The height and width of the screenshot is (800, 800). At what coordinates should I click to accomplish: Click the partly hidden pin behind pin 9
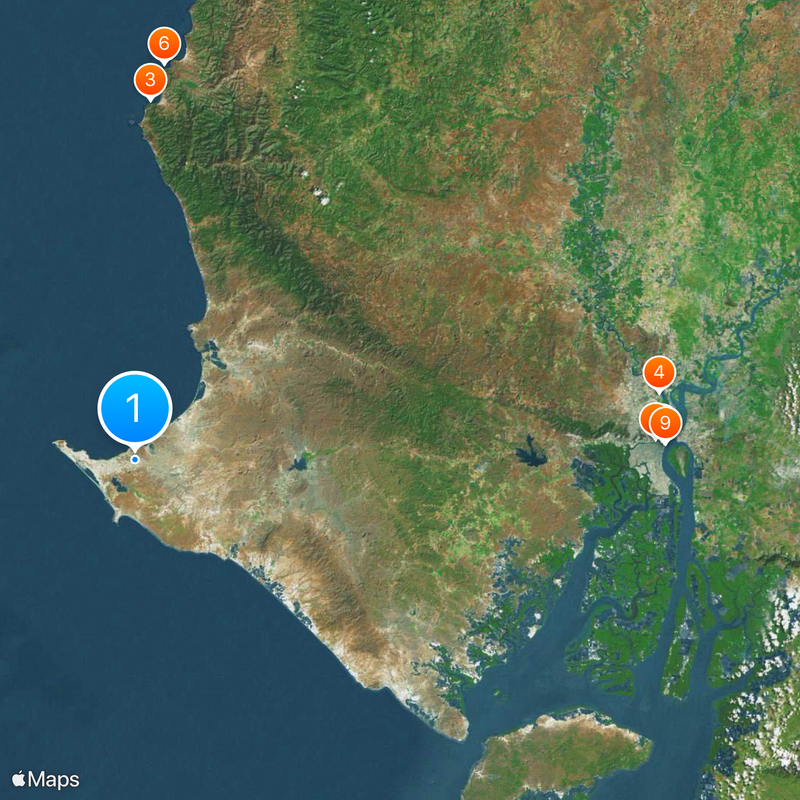click(x=644, y=420)
